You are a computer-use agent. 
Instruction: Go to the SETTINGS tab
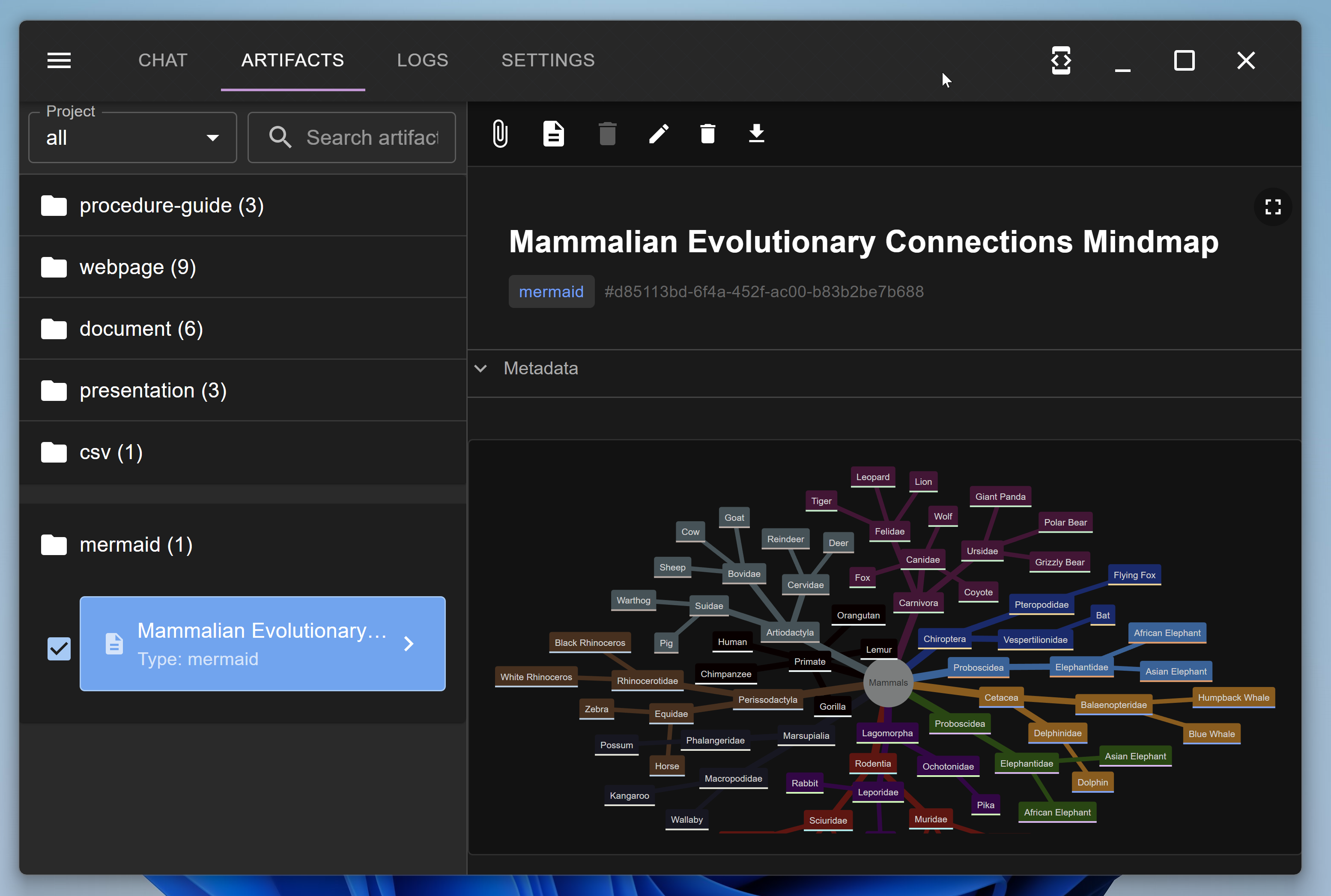pos(548,60)
